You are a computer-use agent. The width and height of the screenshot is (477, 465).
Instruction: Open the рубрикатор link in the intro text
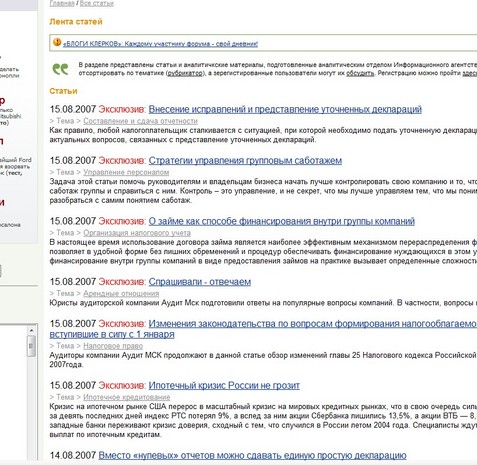pyautogui.click(x=184, y=73)
